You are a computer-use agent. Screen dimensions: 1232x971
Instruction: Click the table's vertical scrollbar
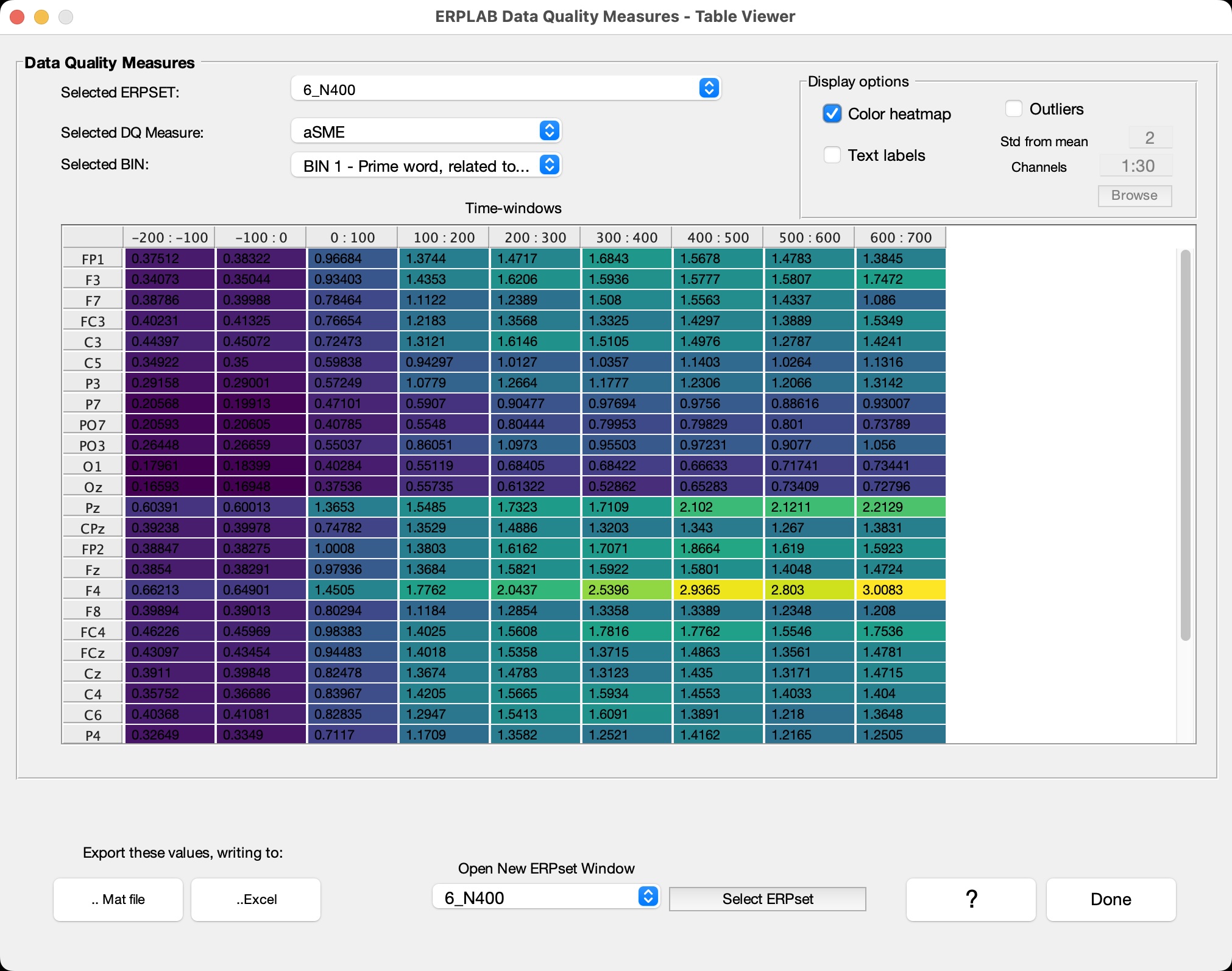[x=1185, y=445]
